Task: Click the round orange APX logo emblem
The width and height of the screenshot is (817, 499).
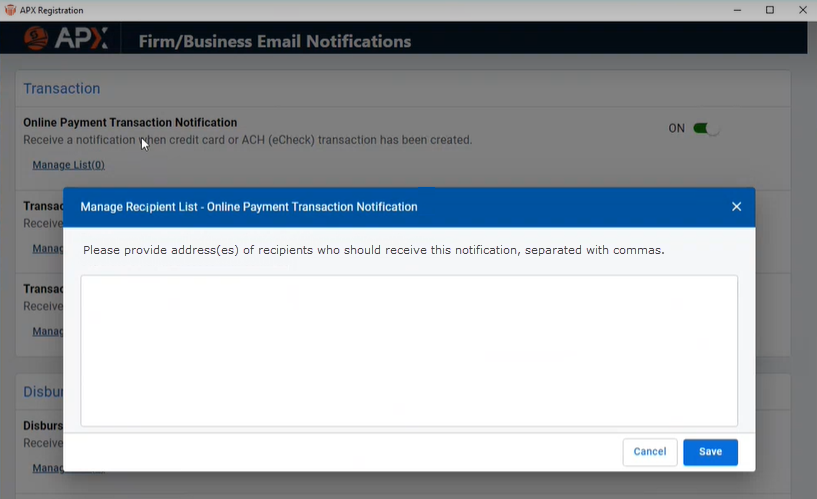Action: click(x=37, y=40)
